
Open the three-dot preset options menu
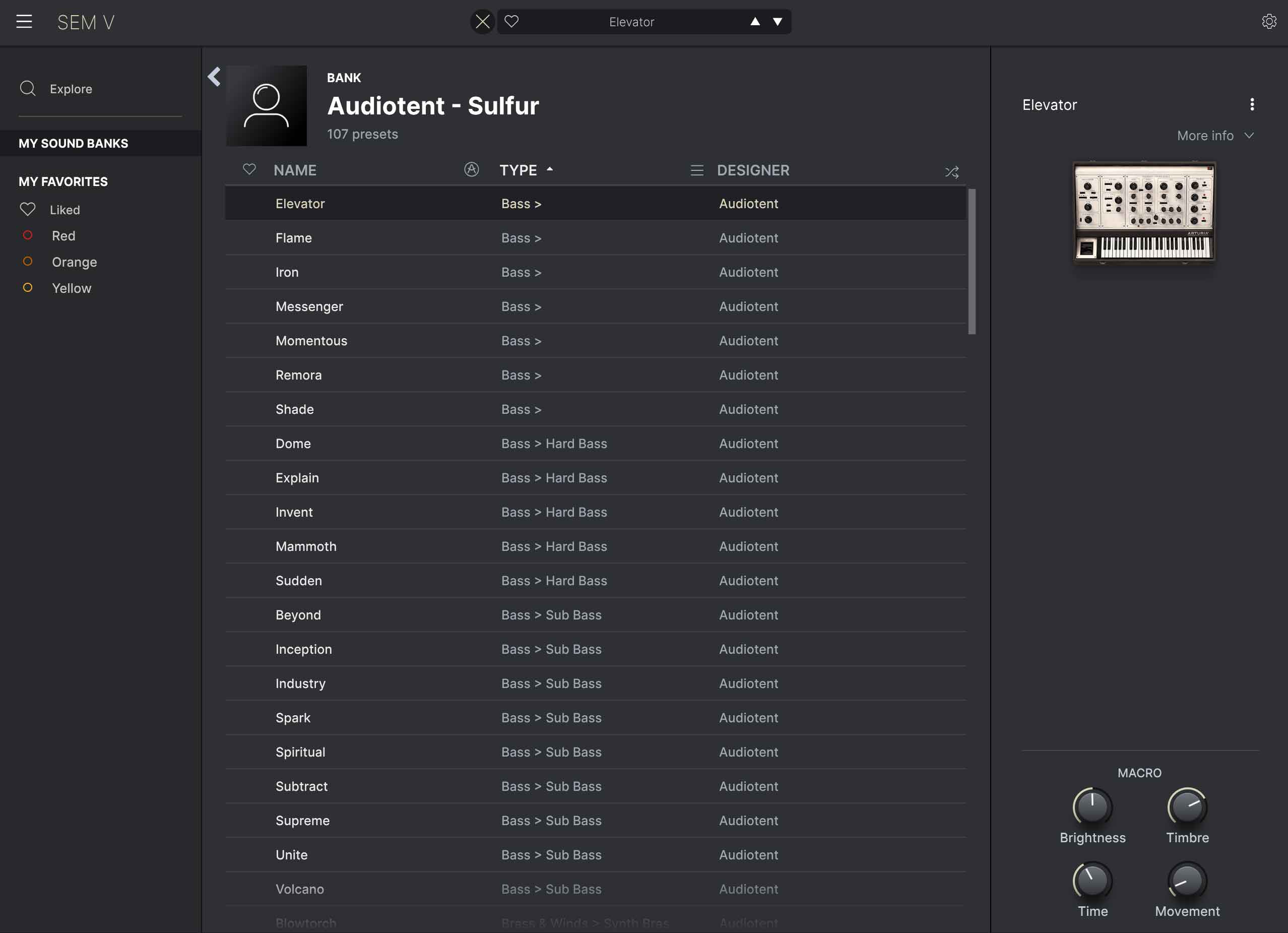[x=1252, y=104]
